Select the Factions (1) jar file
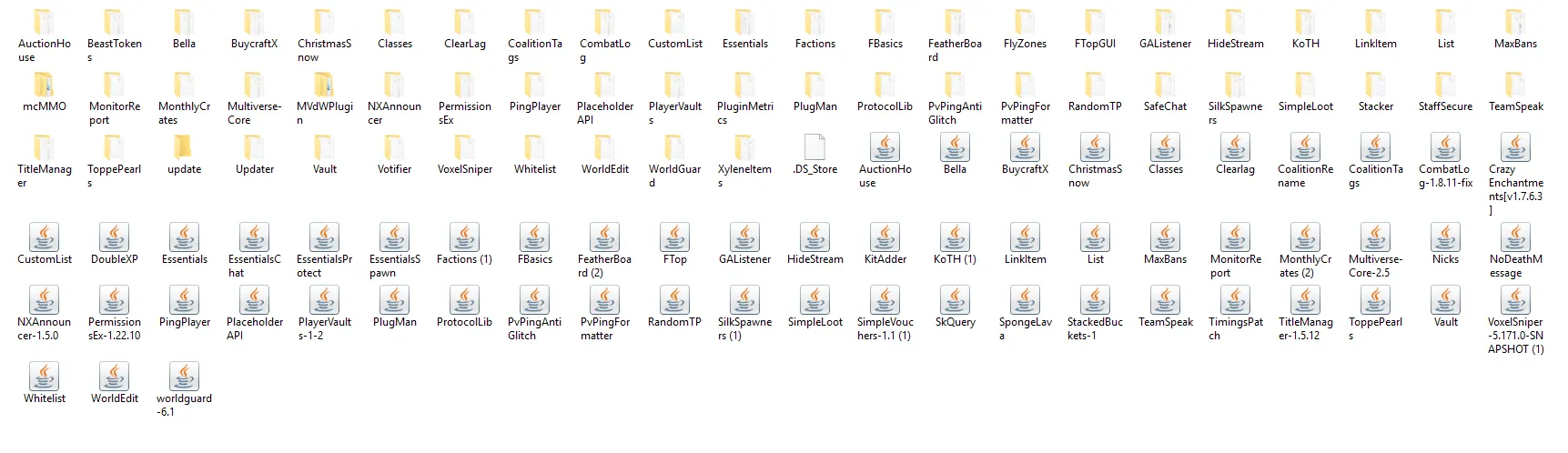1568x453 pixels. [464, 245]
